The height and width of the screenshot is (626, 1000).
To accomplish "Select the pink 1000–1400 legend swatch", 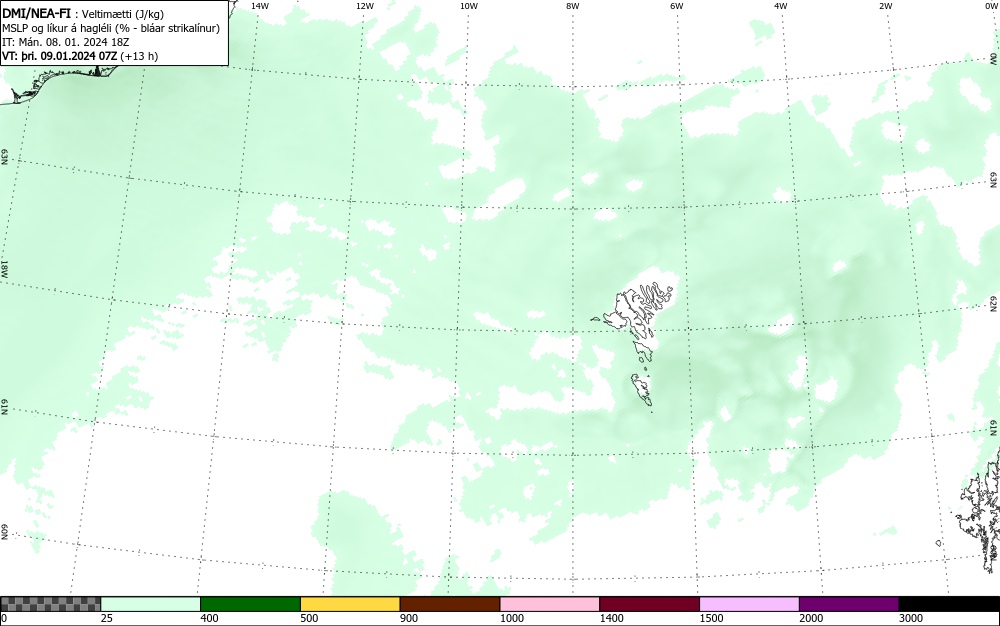I will point(550,604).
